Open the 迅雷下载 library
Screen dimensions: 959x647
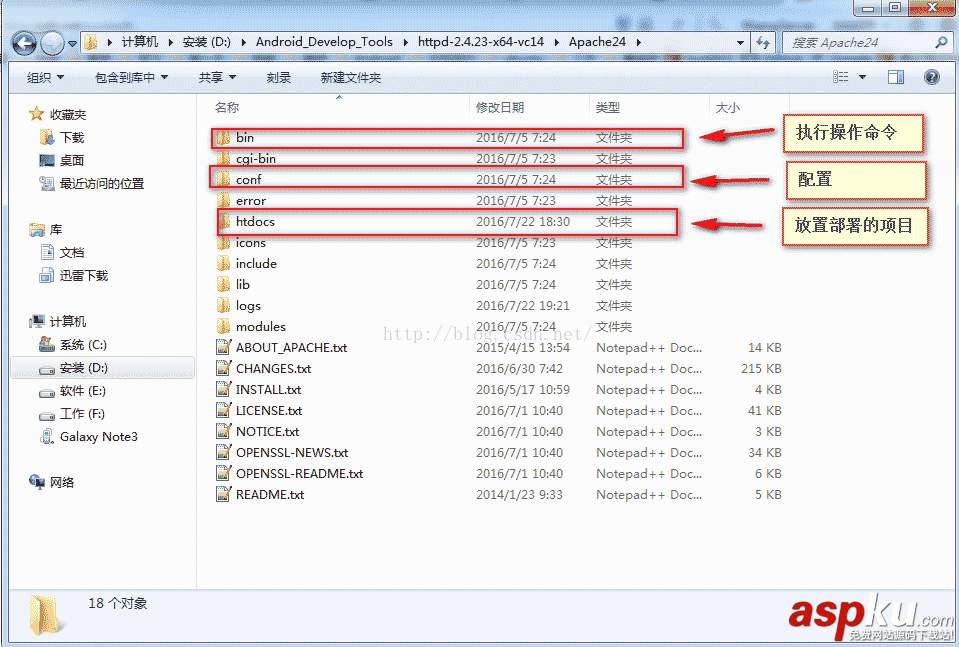84,276
